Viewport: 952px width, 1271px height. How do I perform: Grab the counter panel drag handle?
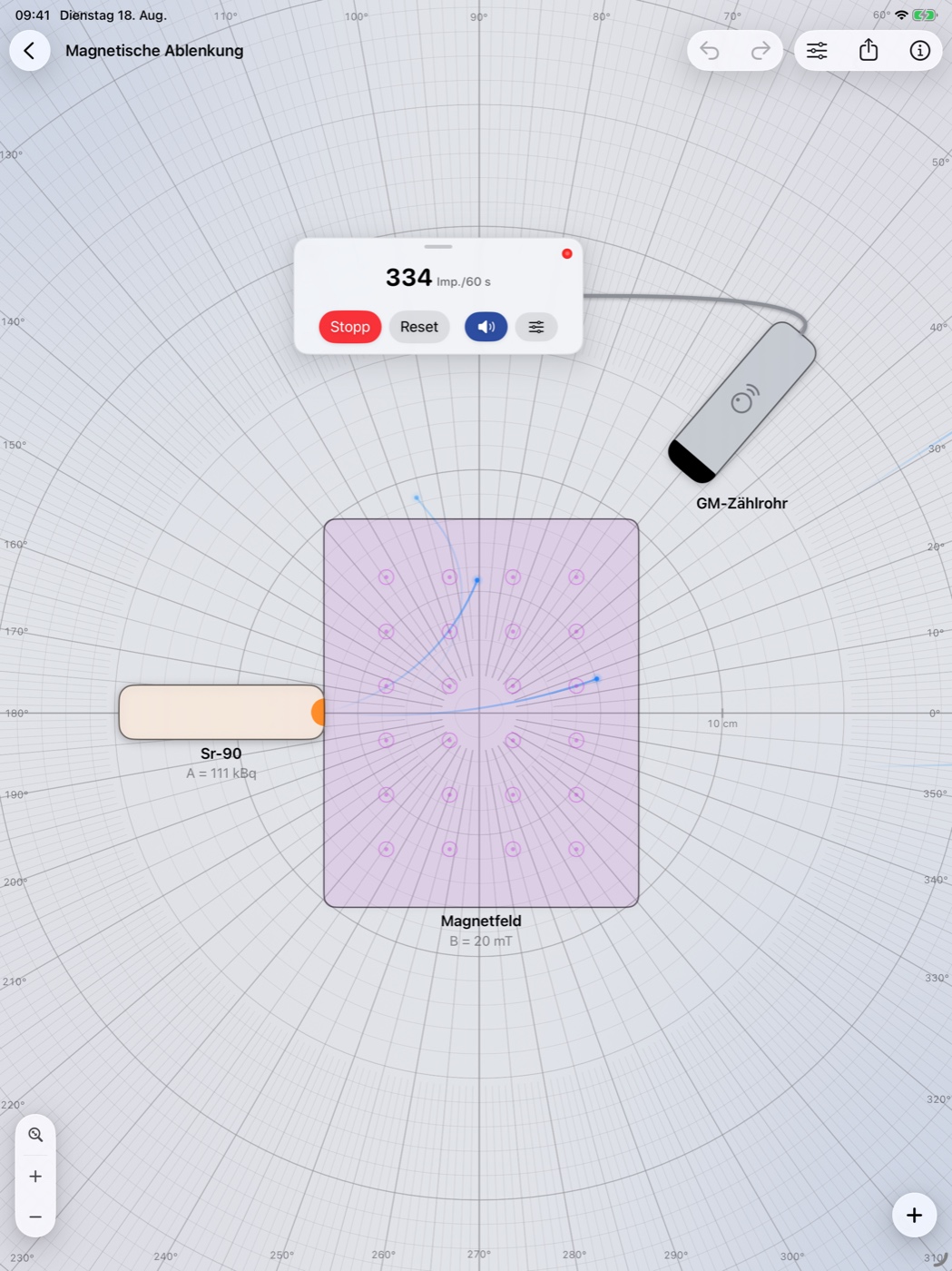437,246
